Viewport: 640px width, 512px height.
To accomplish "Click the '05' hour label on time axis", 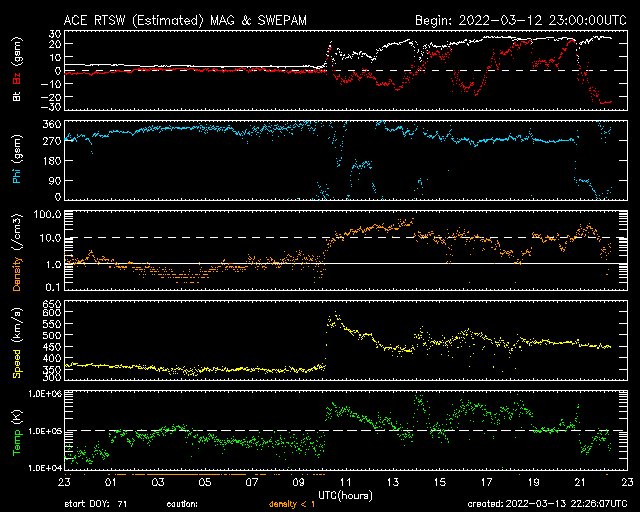I will 205,482.
